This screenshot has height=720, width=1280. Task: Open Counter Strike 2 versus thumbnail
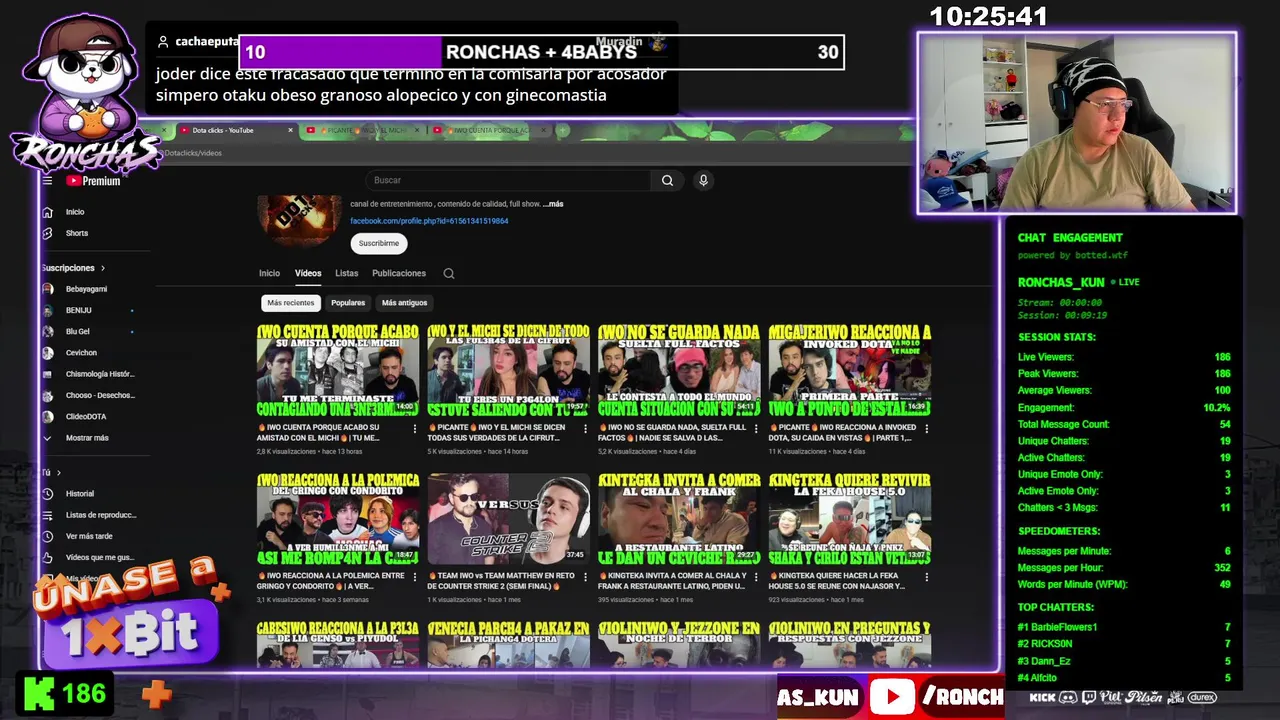coord(508,519)
